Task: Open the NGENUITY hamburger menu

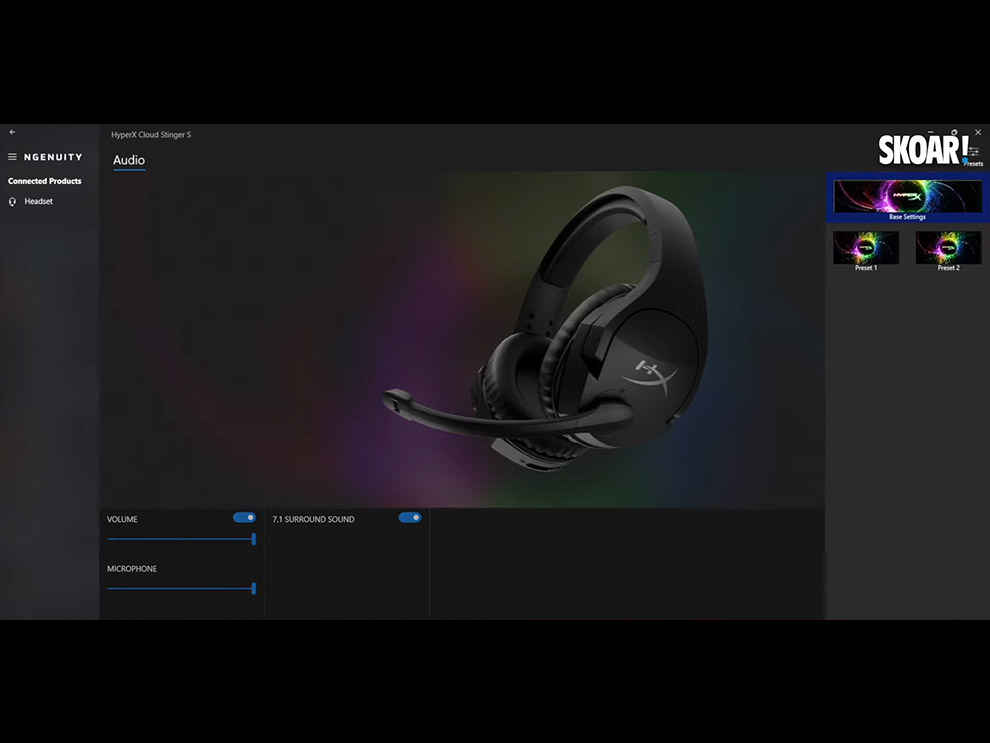Action: pyautogui.click(x=12, y=157)
